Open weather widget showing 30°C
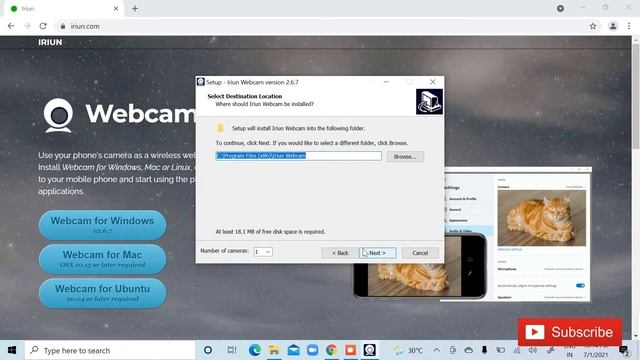Image resolution: width=640 pixels, height=360 pixels. [408, 350]
